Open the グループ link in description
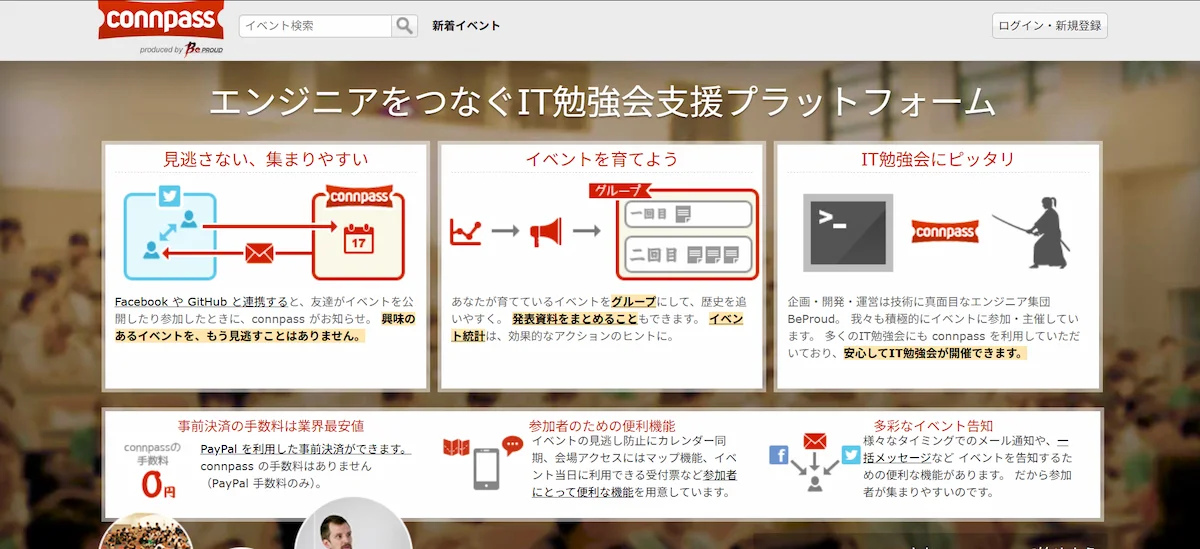1200x549 pixels. [634, 301]
